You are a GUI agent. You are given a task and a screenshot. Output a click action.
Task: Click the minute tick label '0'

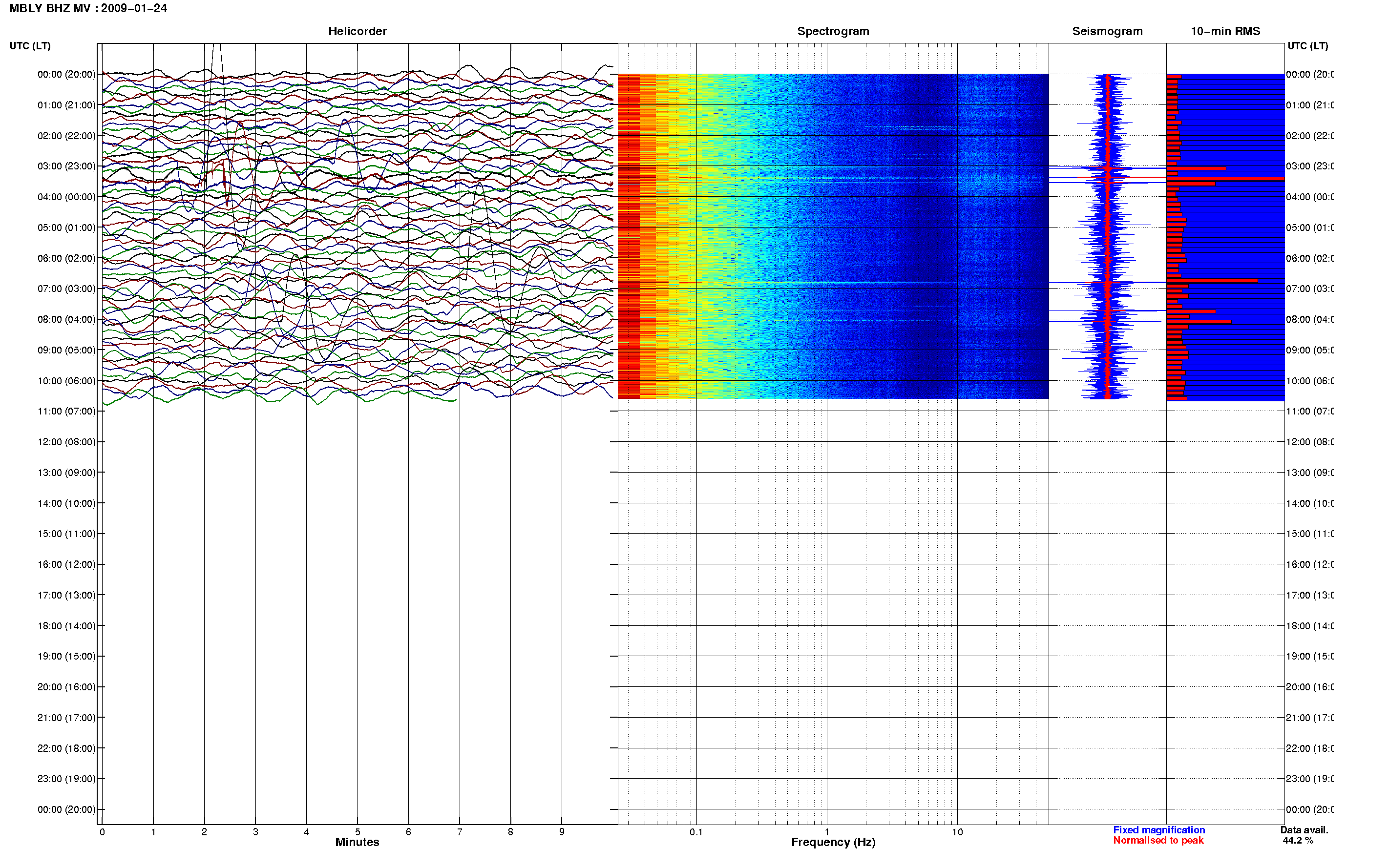click(102, 832)
